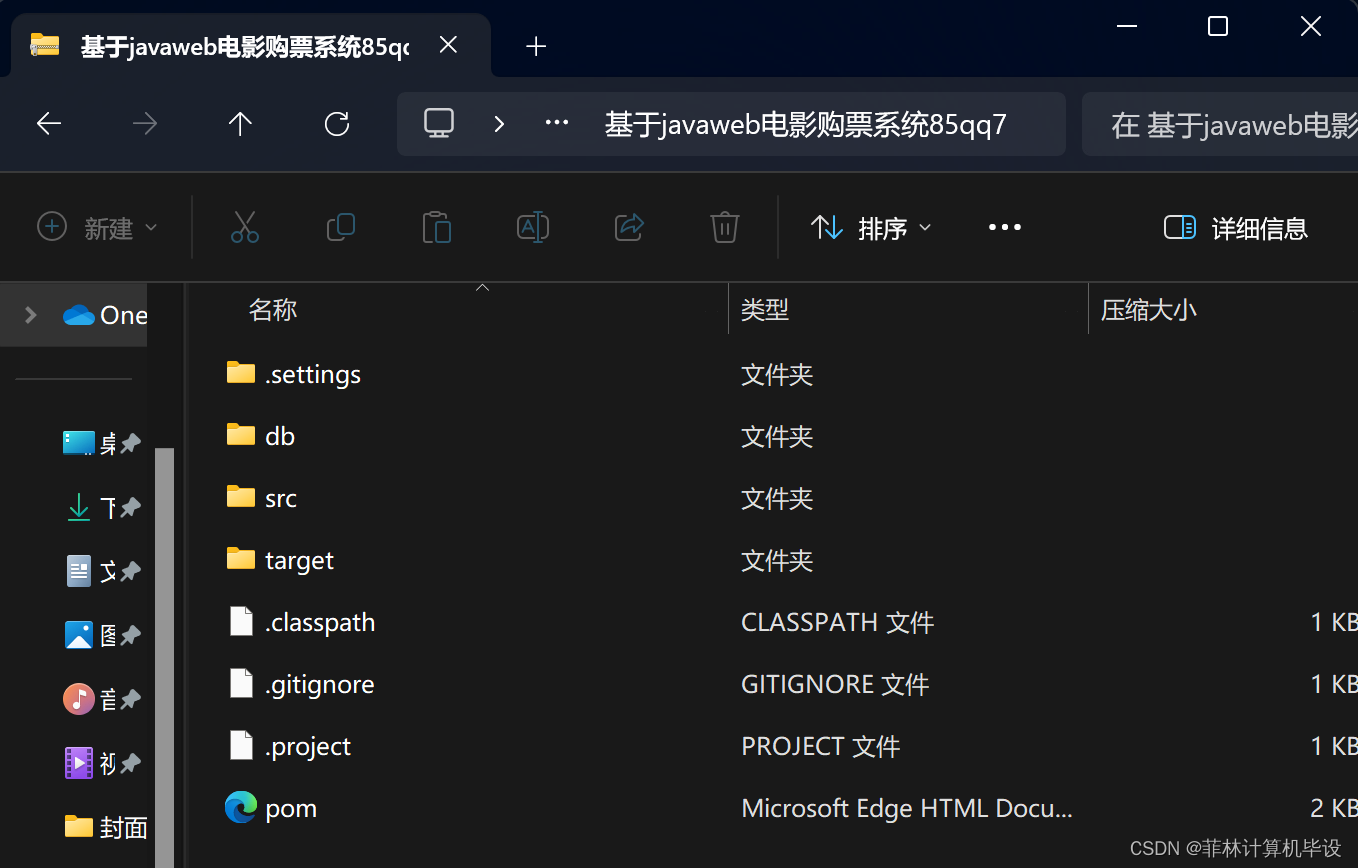Go back with the left arrow
This screenshot has width=1358, height=868.
[x=49, y=124]
